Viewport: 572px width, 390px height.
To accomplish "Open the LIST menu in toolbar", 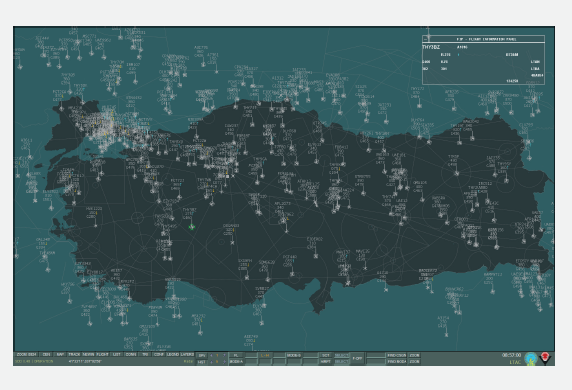I will [116, 355].
